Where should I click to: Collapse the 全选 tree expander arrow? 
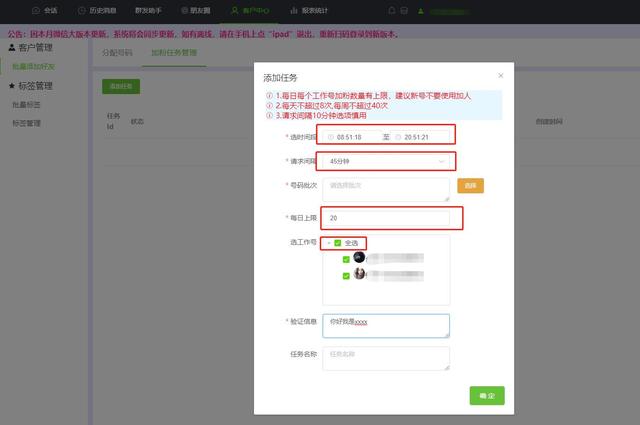pyautogui.click(x=328, y=243)
